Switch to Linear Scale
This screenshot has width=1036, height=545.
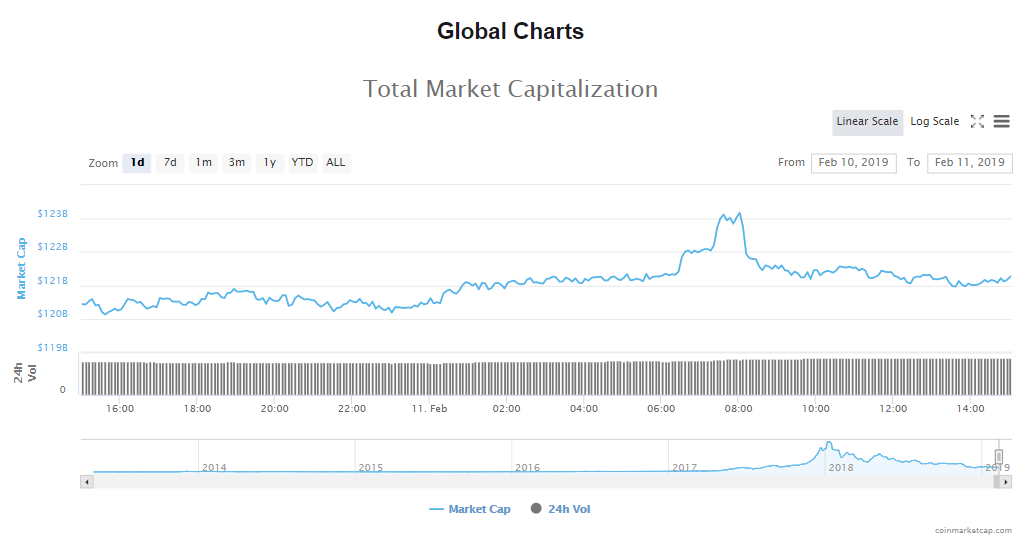(x=867, y=122)
